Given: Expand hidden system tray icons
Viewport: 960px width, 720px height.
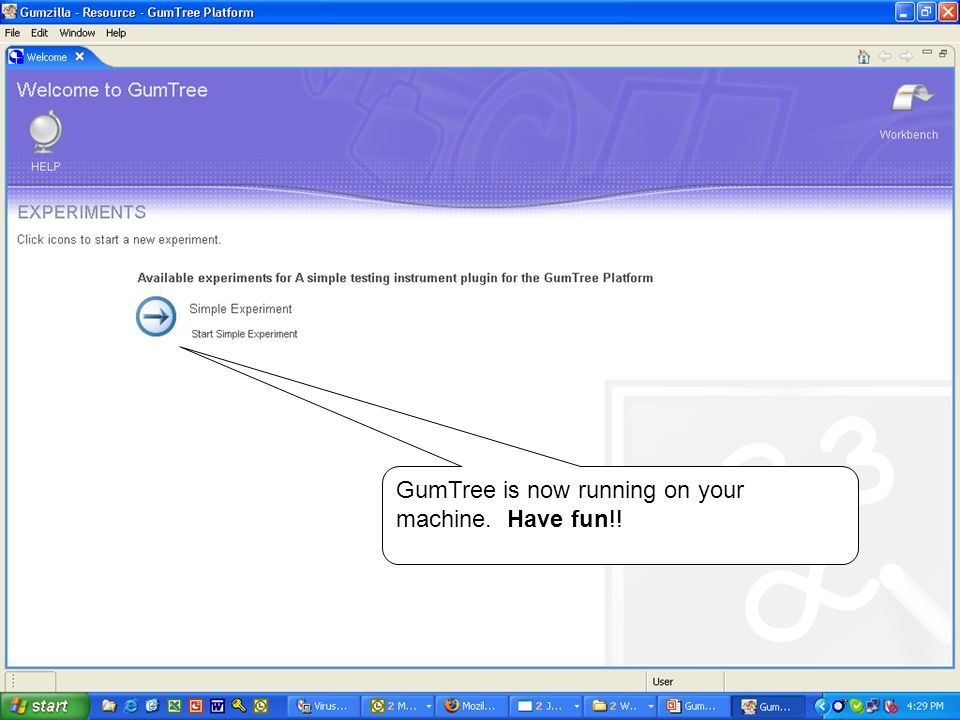Looking at the screenshot, I should 821,707.
